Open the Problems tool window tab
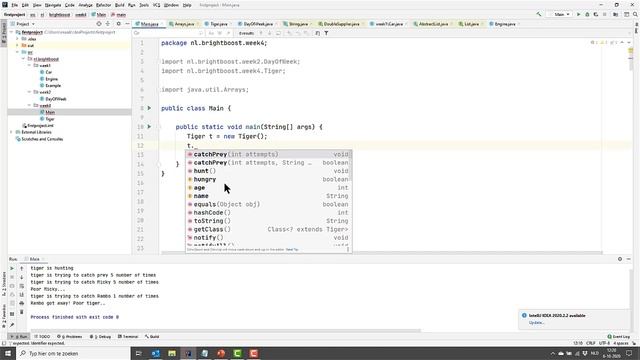The height and width of the screenshot is (360, 640). (x=70, y=337)
